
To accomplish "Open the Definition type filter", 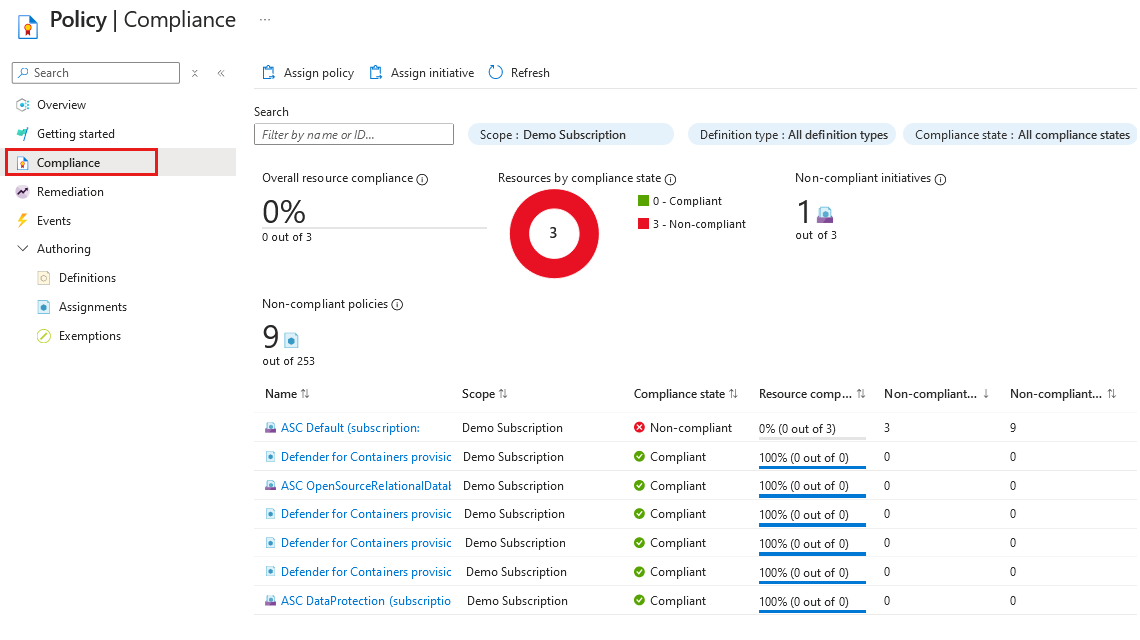I will [793, 135].
